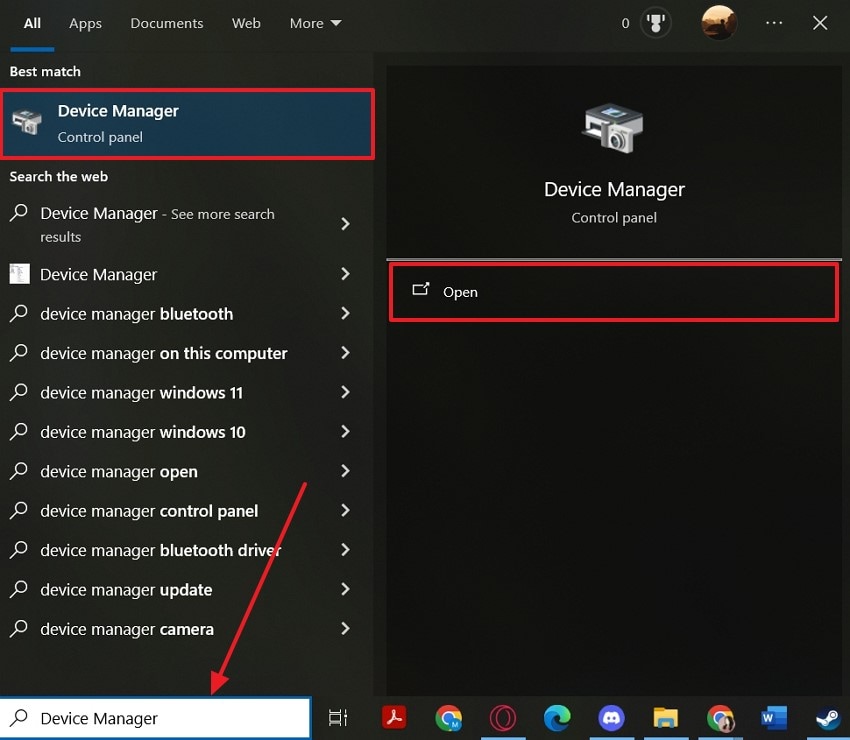
Task: Open the More filters dropdown
Action: tap(315, 23)
